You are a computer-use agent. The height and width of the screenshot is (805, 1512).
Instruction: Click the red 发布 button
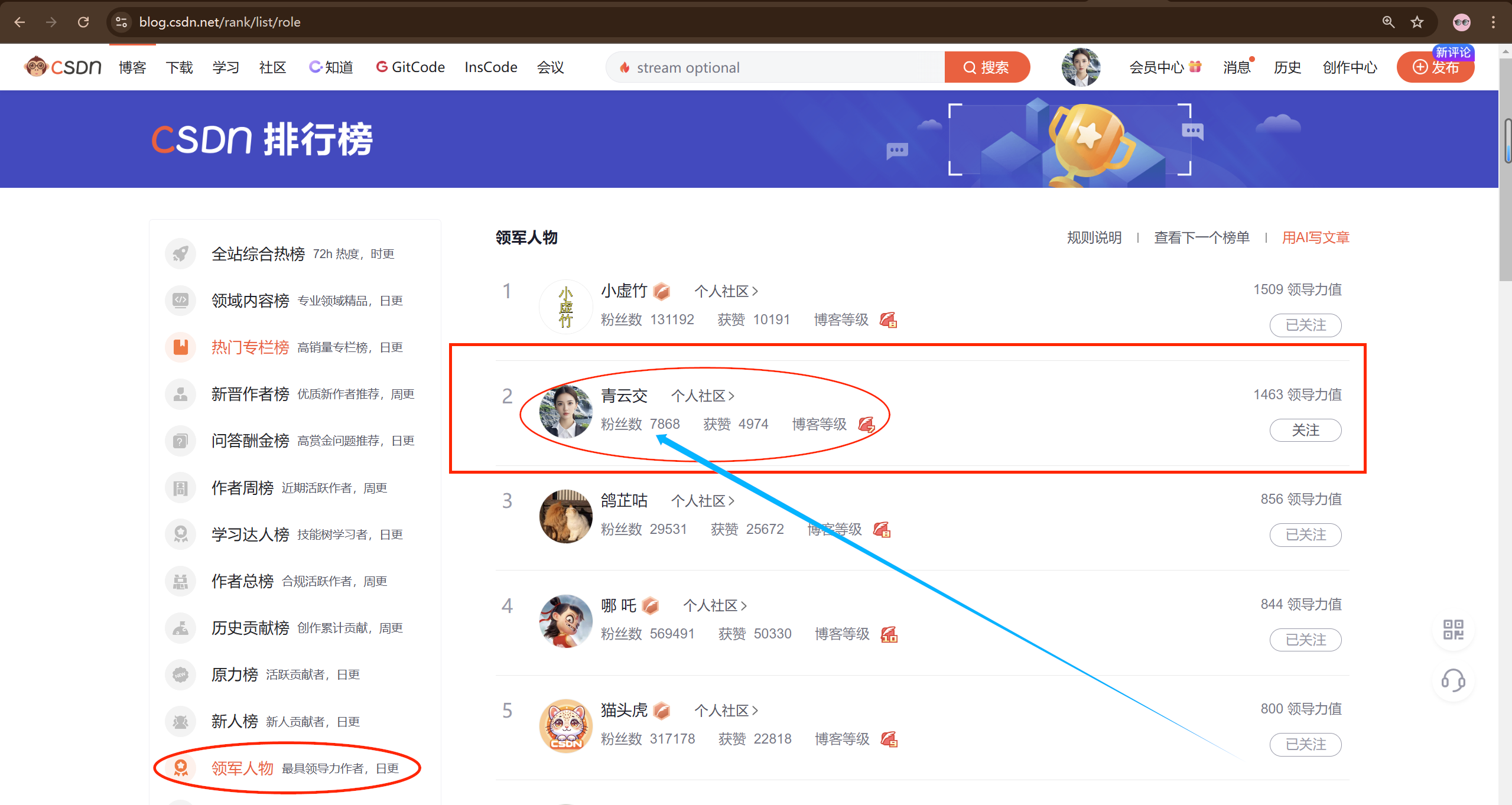point(1436,67)
